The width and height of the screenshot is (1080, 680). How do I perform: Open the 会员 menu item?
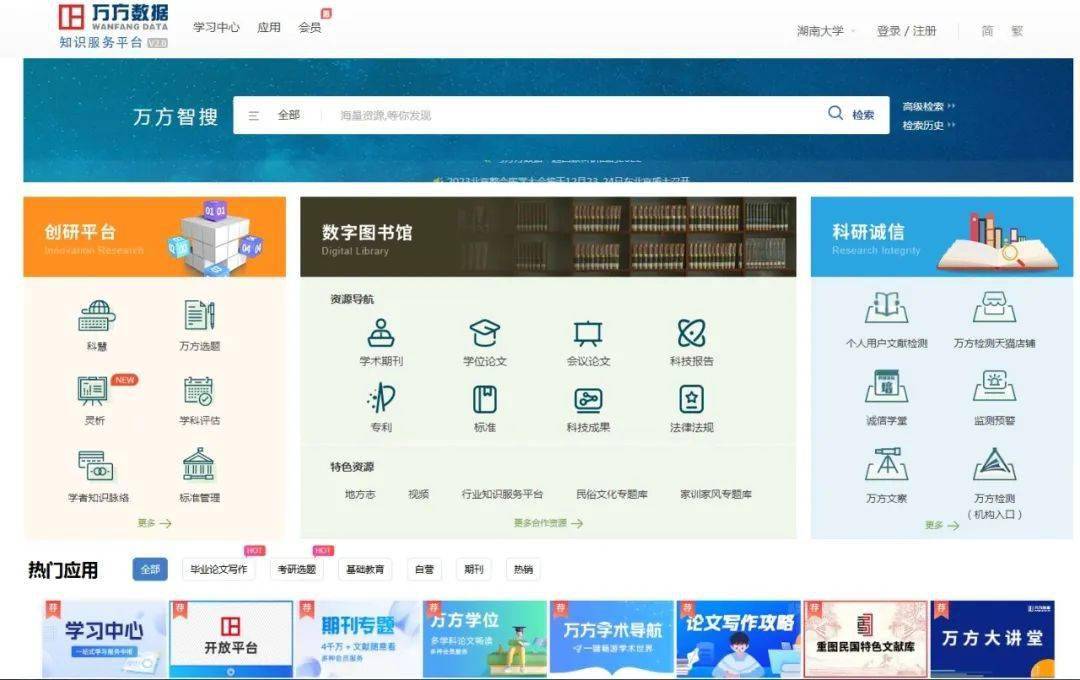(x=309, y=28)
